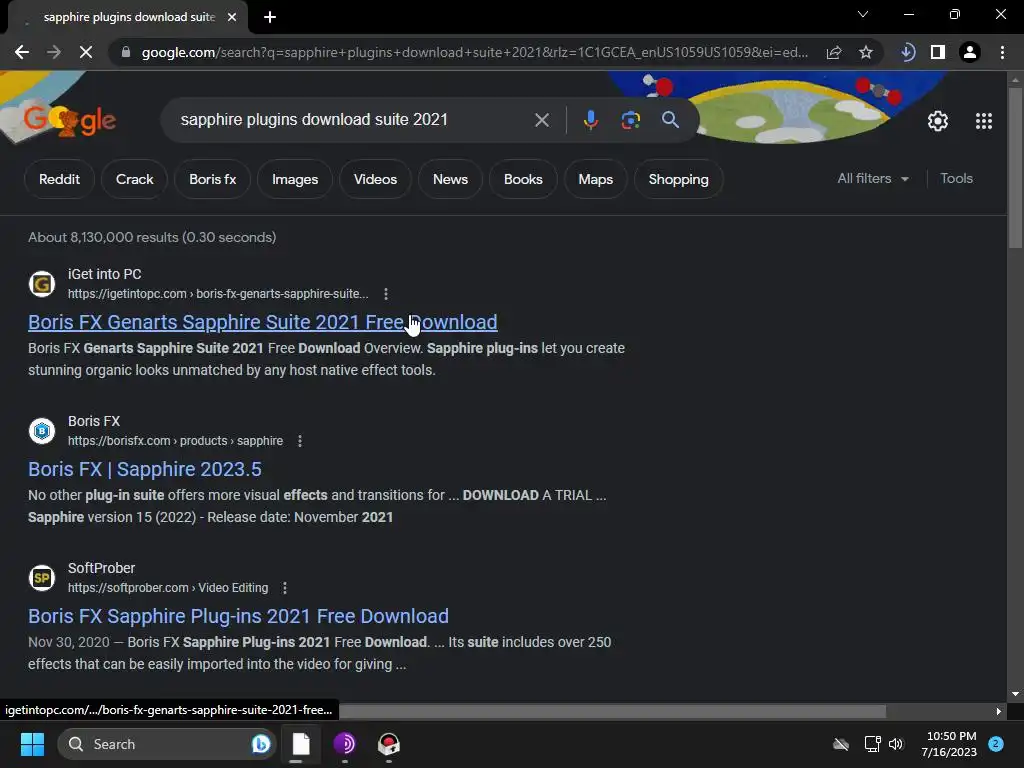Filter results by Reddit
This screenshot has height=768, width=1024.
pos(59,179)
